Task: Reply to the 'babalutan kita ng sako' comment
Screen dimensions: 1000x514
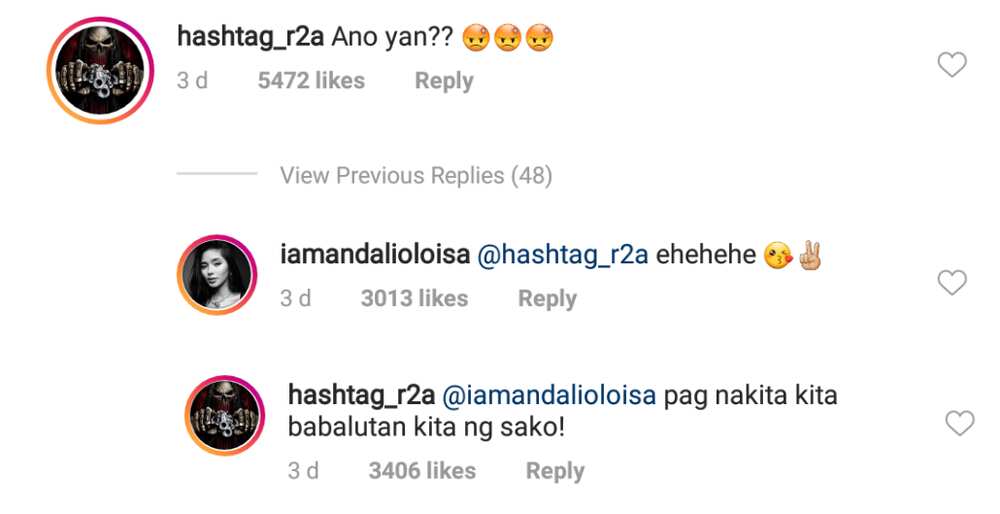Action: coord(555,471)
